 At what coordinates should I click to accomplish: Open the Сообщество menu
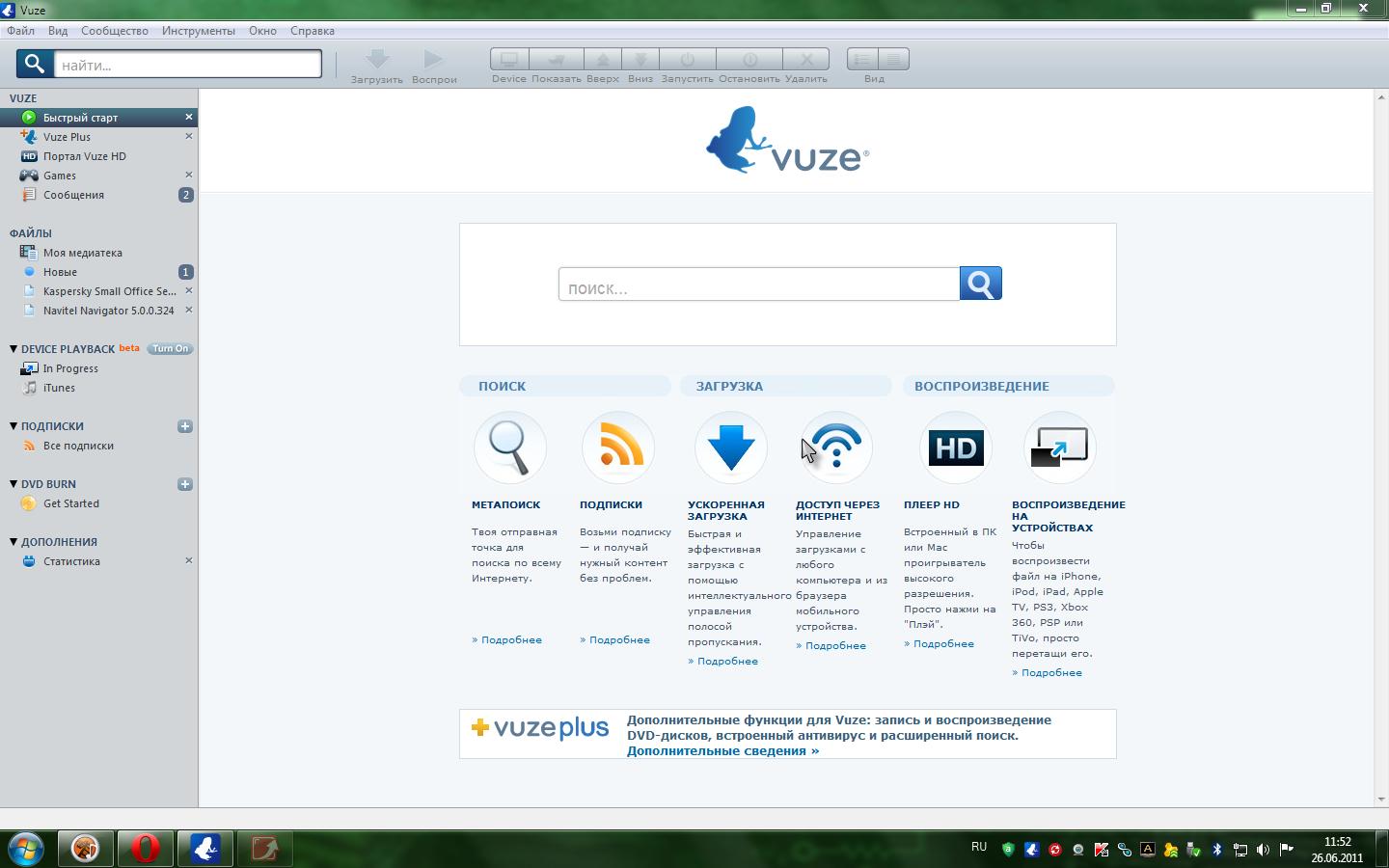coord(115,31)
